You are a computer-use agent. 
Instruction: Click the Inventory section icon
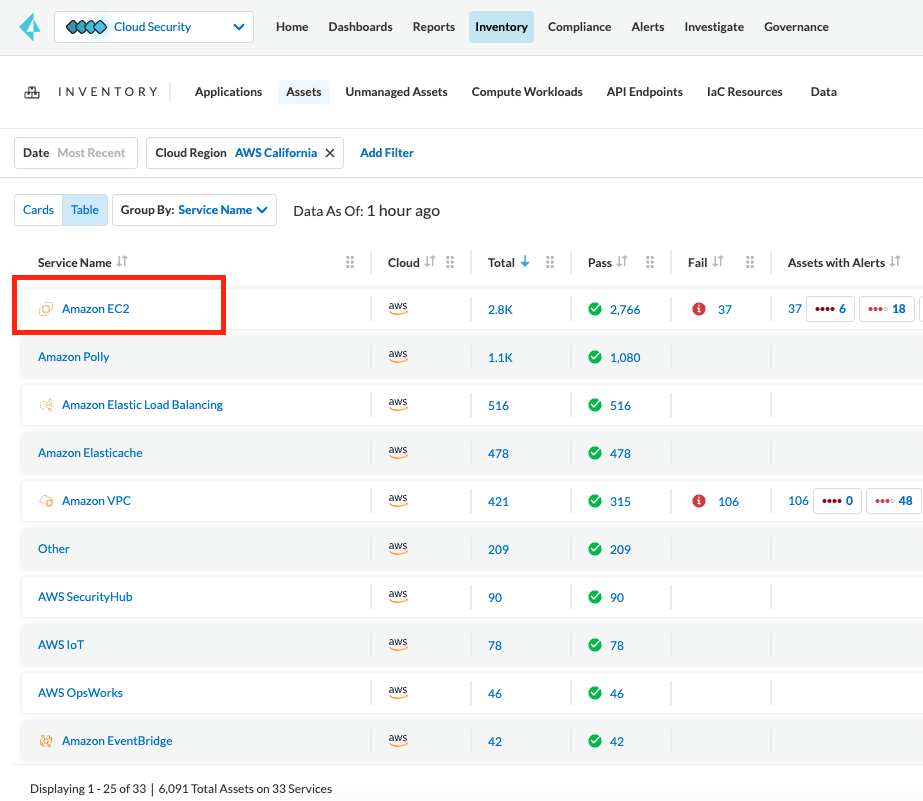point(32,92)
